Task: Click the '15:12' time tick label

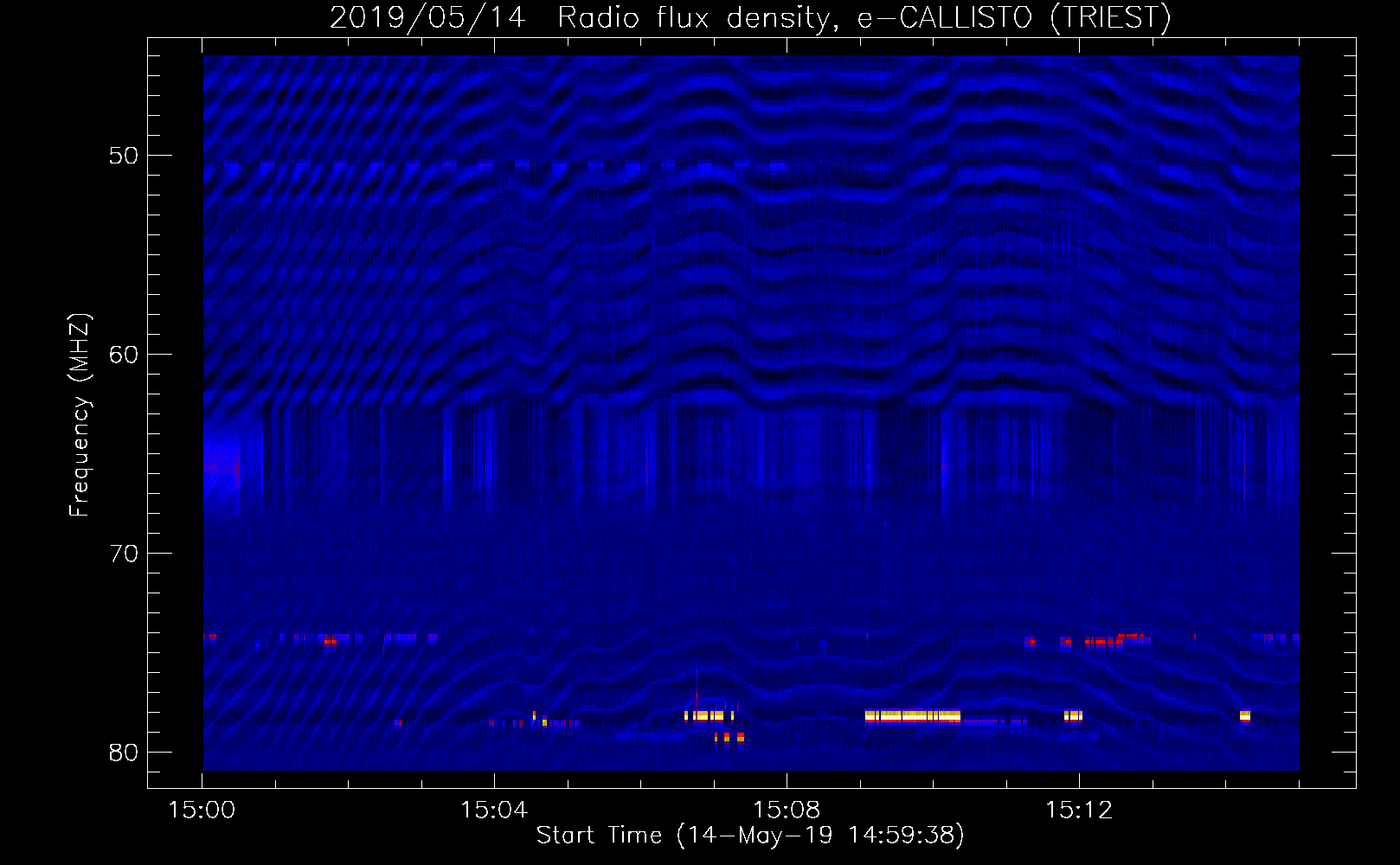Action: [1079, 811]
